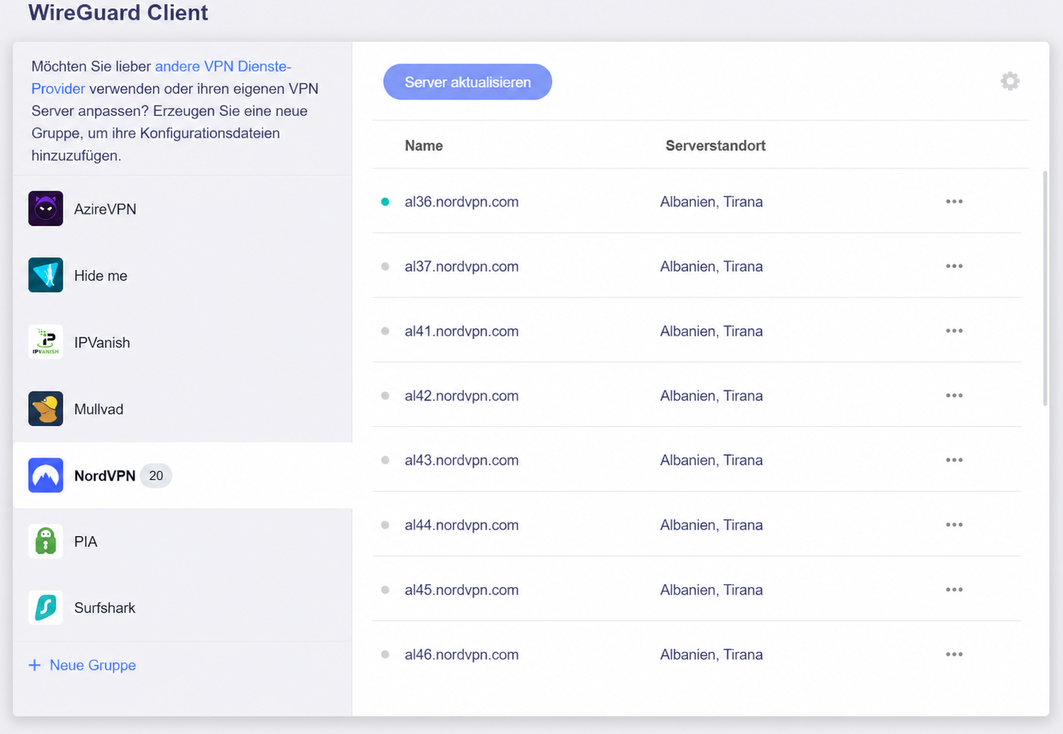
Task: Open the settings gear icon
Action: click(x=1010, y=81)
